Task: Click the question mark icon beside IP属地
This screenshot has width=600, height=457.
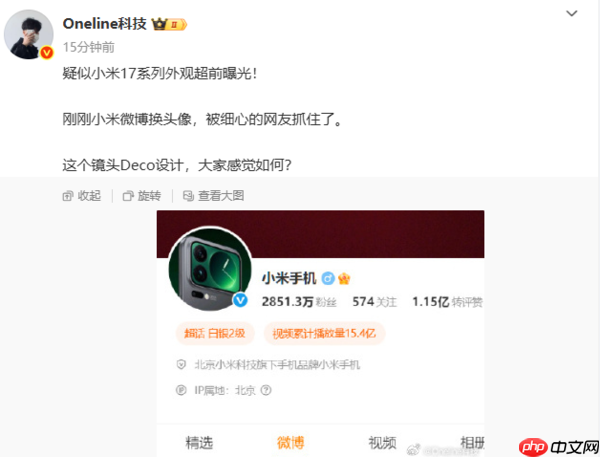Action: tap(266, 390)
